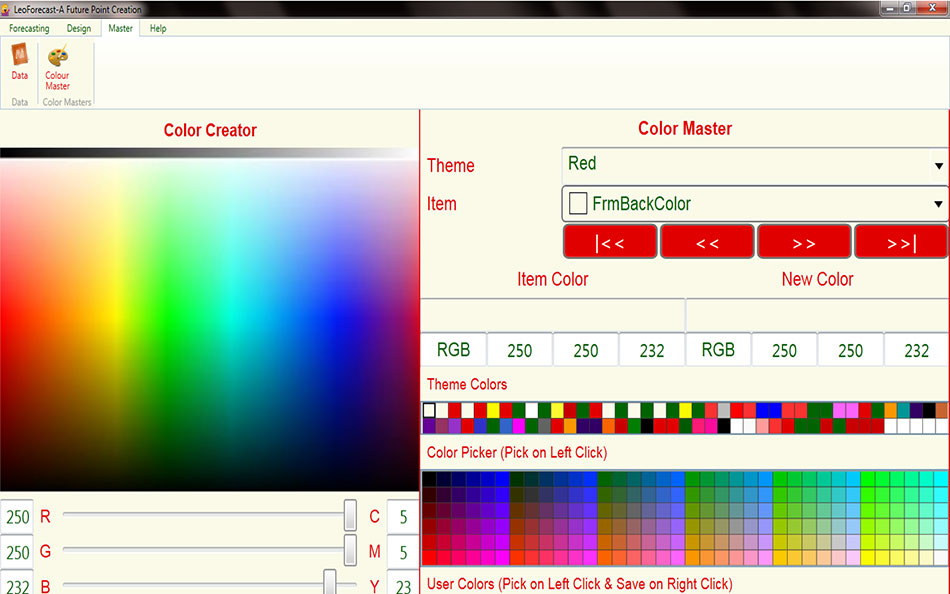The width and height of the screenshot is (950, 594).
Task: Click the C cyan value field showing 5
Action: [403, 517]
